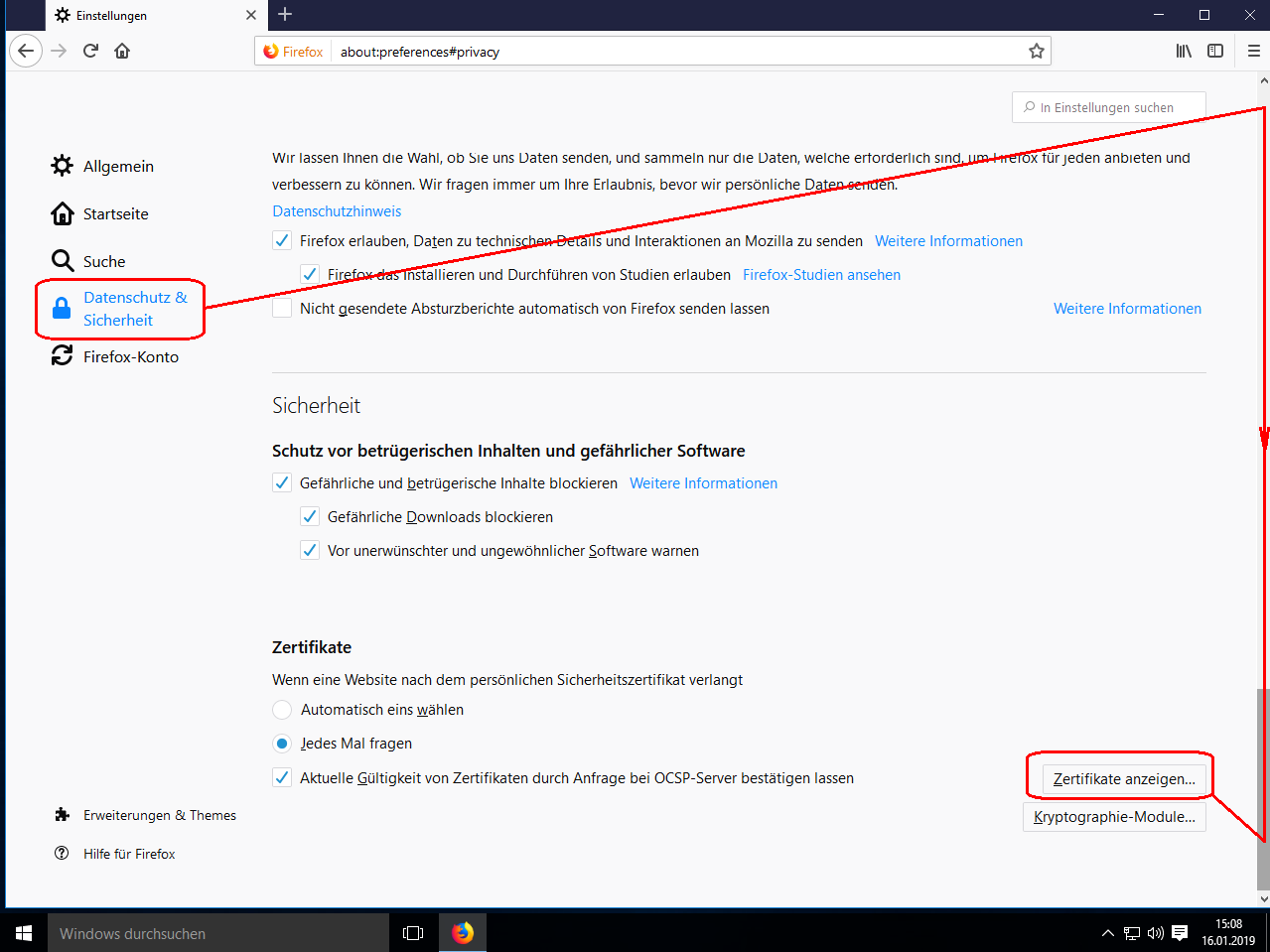This screenshot has height=952, width=1270.
Task: Disable OCSP-Server Gültigkeit checkbox
Action: 282,778
